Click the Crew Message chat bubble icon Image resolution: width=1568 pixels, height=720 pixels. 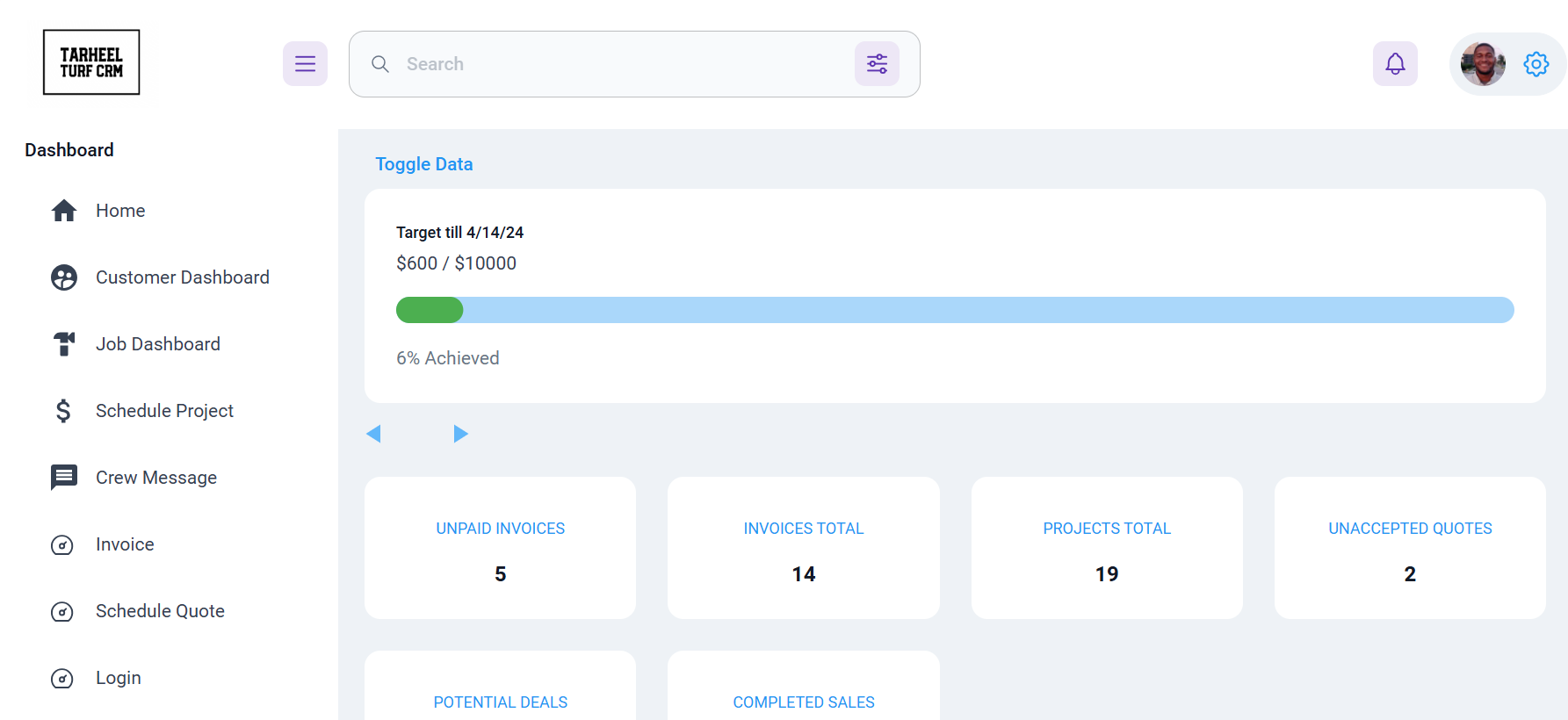[64, 478]
